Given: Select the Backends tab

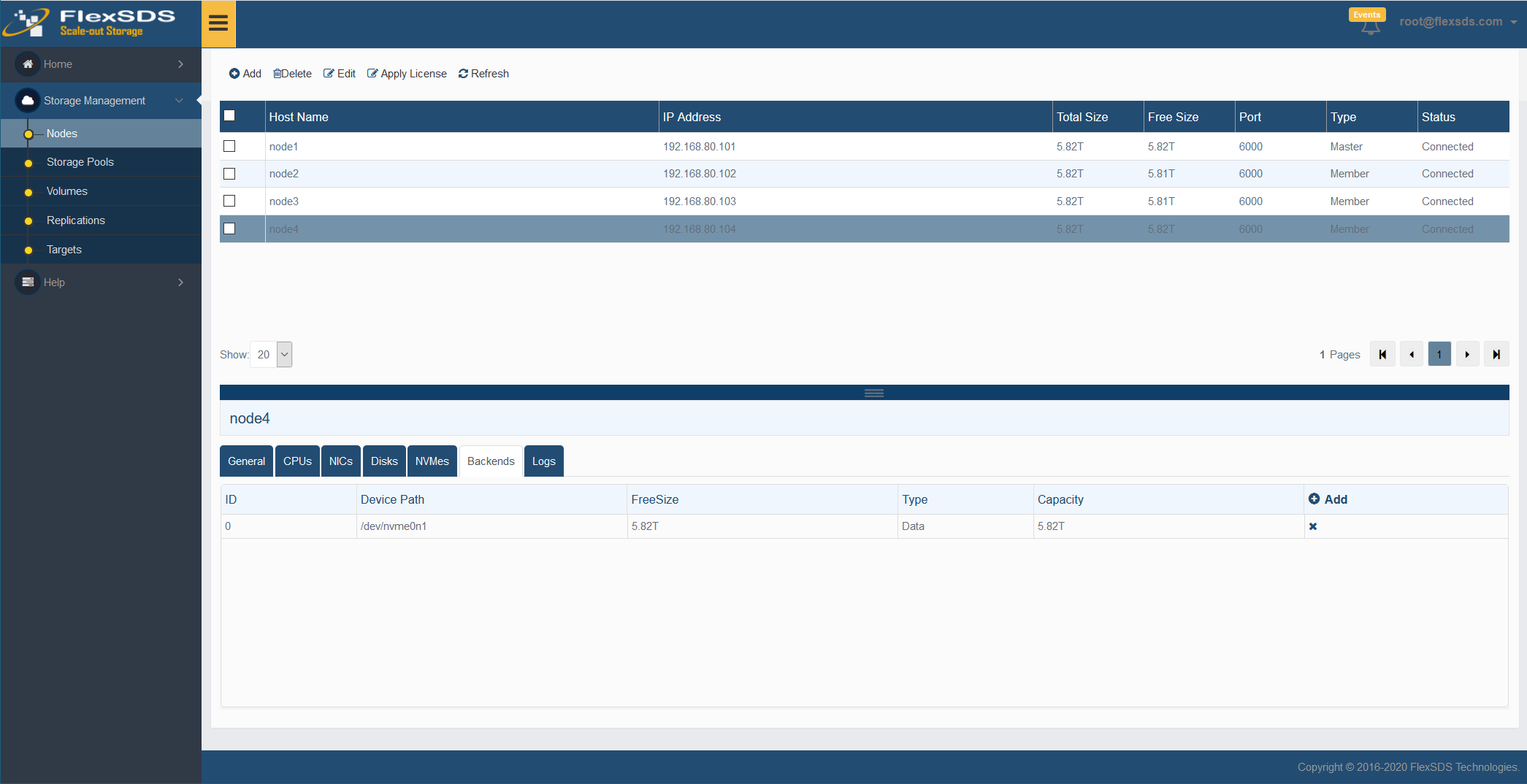Looking at the screenshot, I should coord(491,461).
